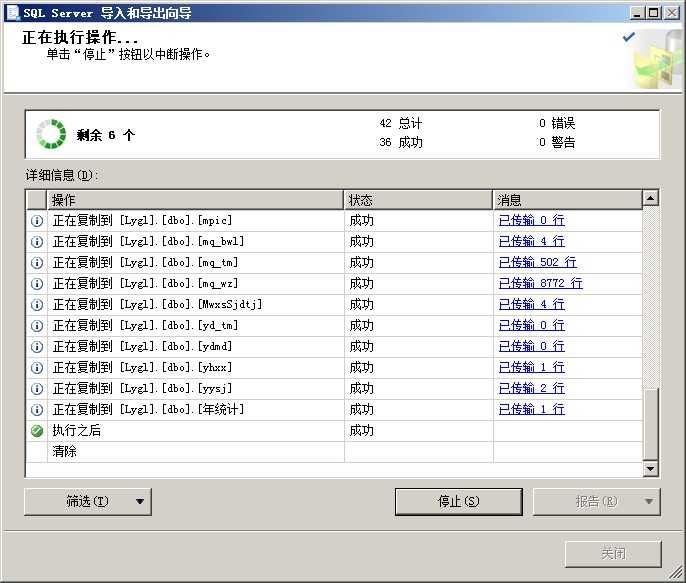Click the wizard title bar icon

click(12, 12)
